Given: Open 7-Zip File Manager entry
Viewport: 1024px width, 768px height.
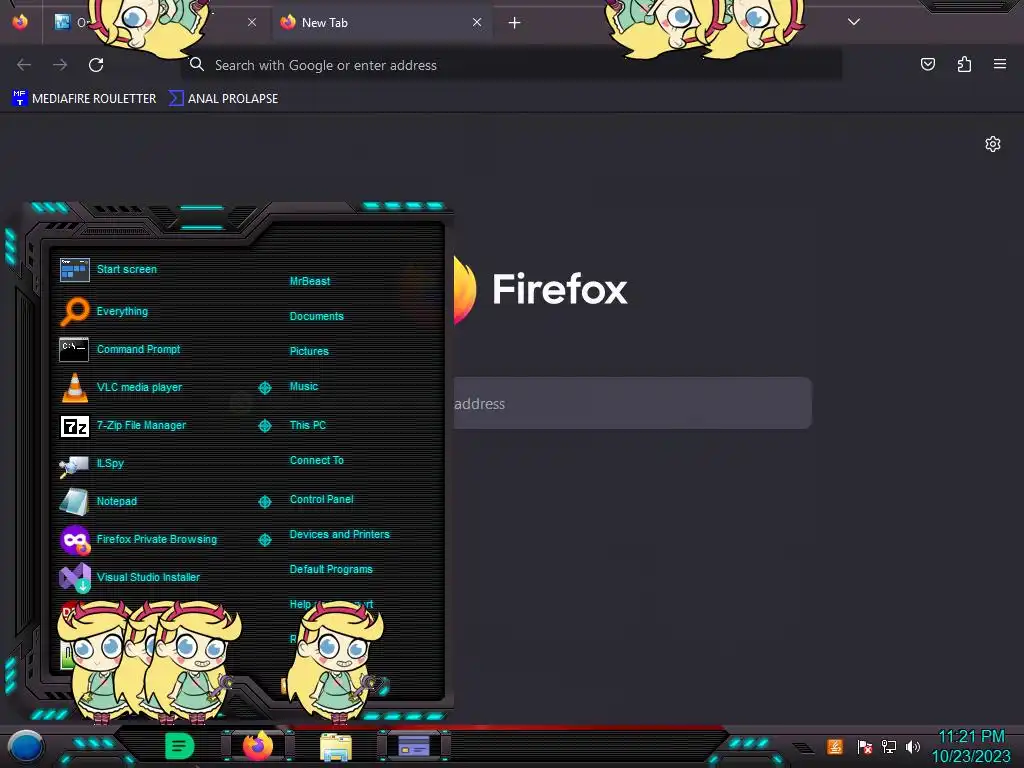Looking at the screenshot, I should [141, 425].
